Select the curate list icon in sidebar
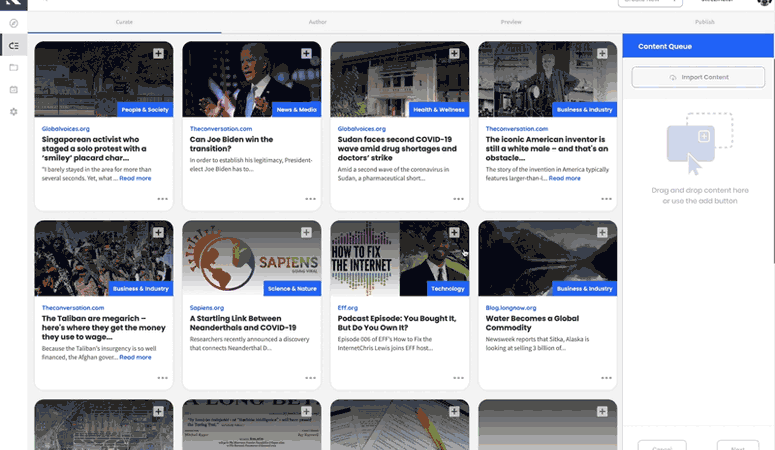The height and width of the screenshot is (450, 775). (14, 45)
